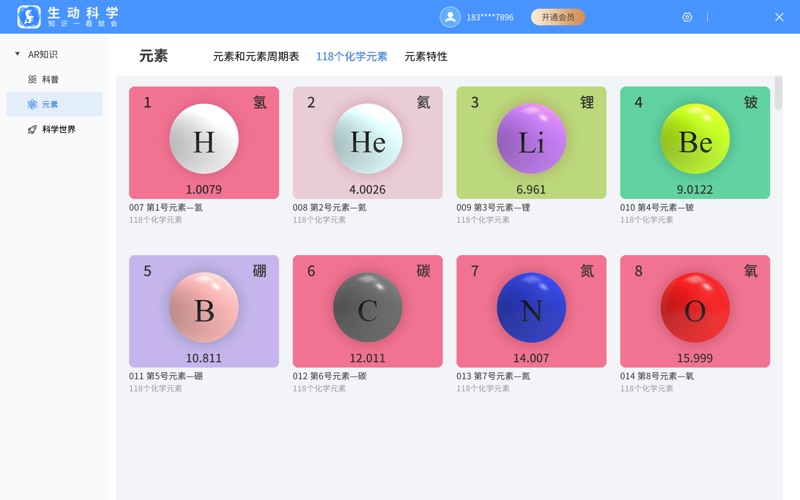Click the 科学世界 rocket sidebar icon

click(32, 129)
